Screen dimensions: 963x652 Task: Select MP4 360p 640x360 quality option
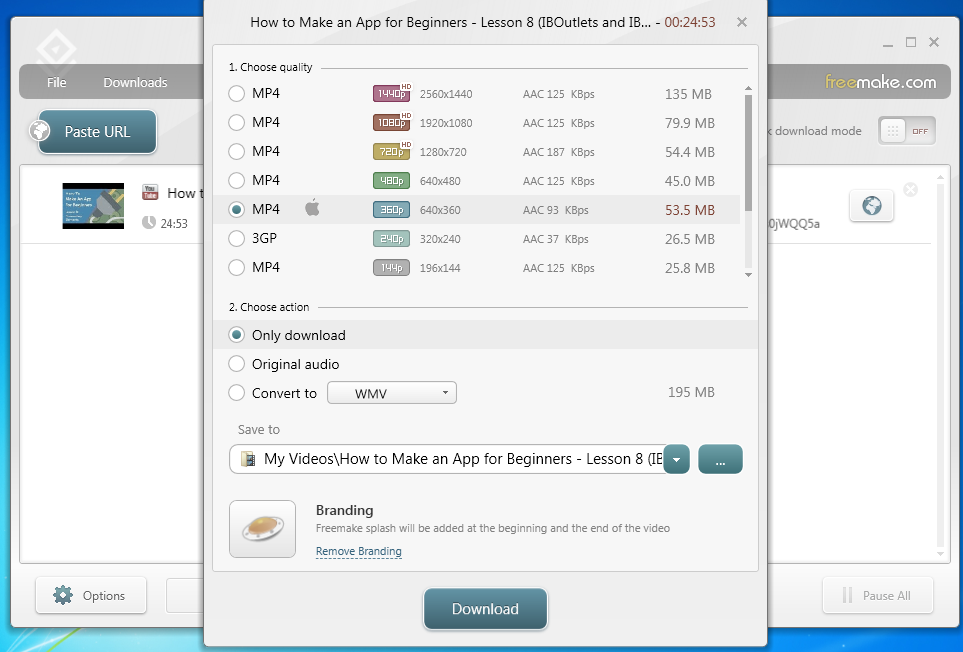pyautogui.click(x=236, y=209)
